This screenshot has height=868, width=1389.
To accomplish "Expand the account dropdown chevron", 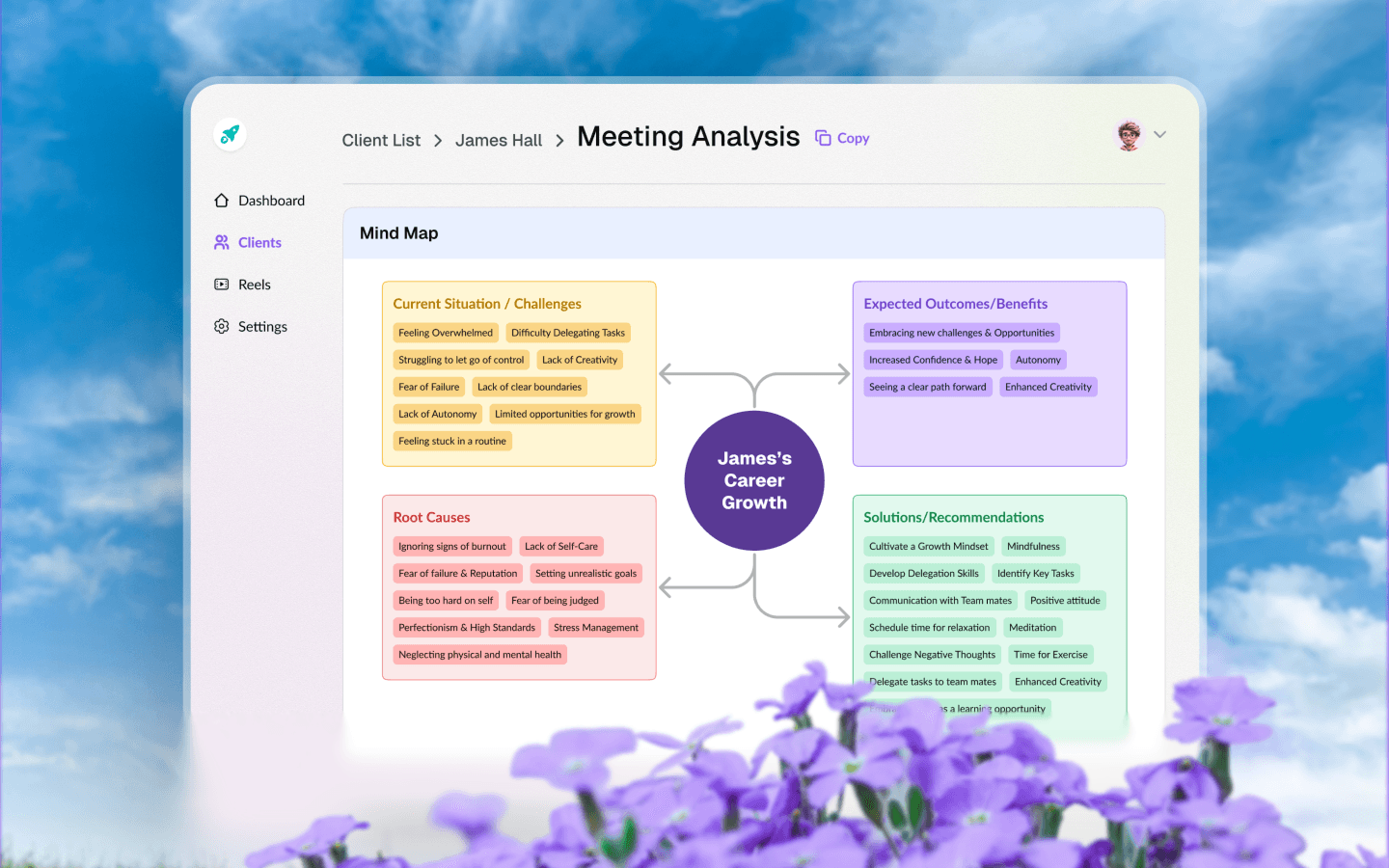I will 1160,134.
